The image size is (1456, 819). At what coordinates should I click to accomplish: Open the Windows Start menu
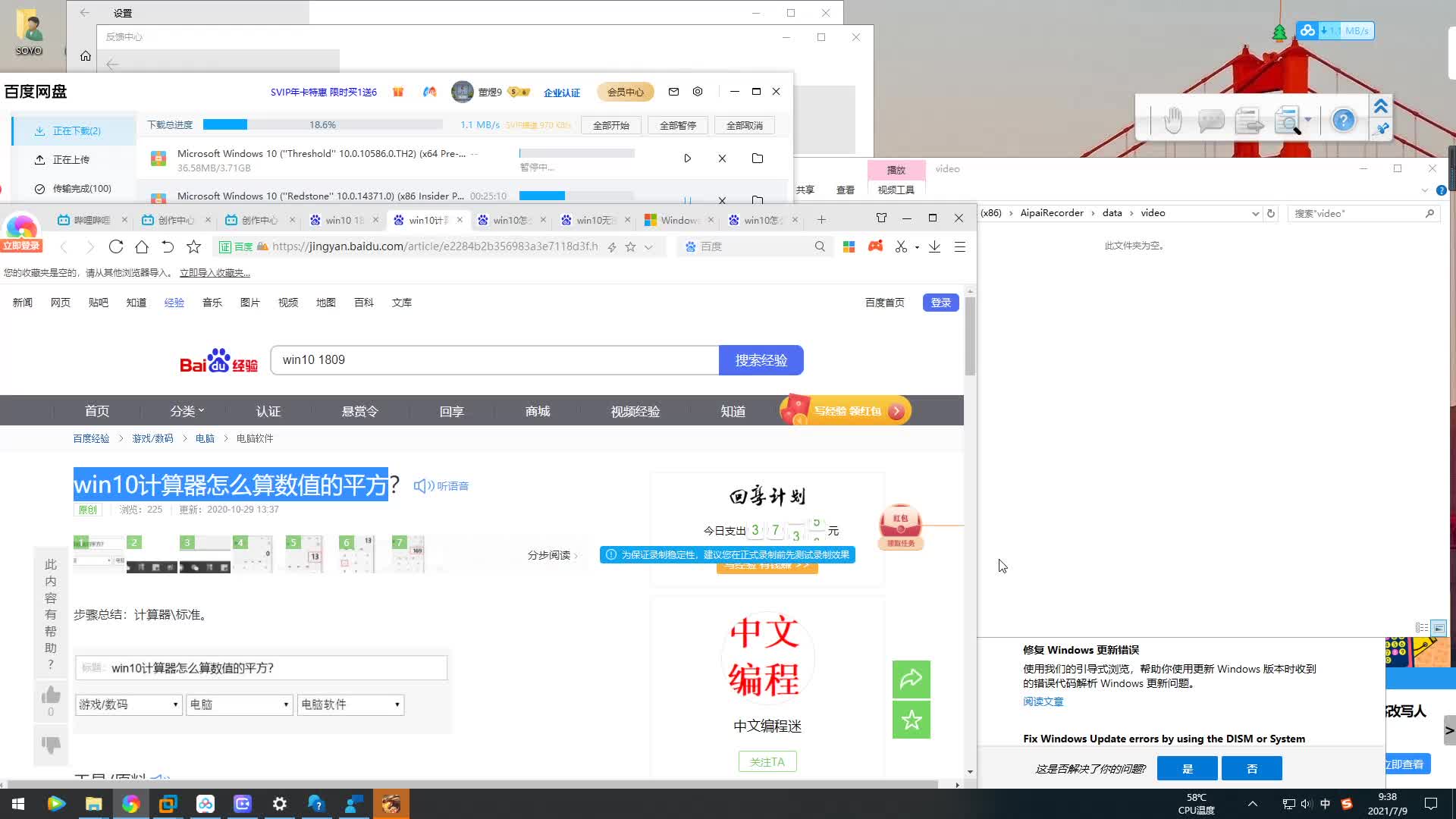click(x=18, y=804)
